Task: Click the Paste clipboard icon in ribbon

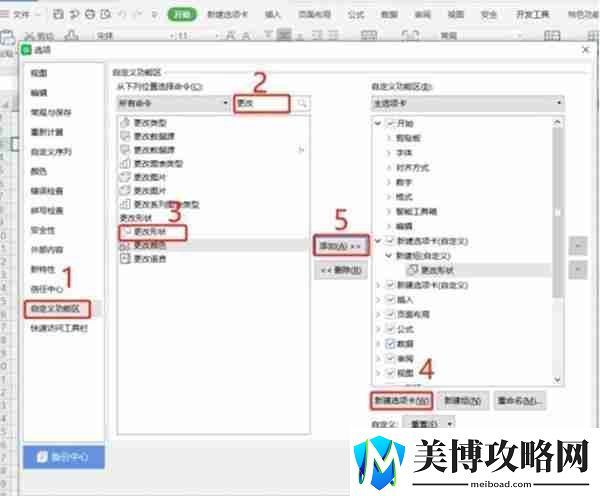Action: click(x=7, y=38)
